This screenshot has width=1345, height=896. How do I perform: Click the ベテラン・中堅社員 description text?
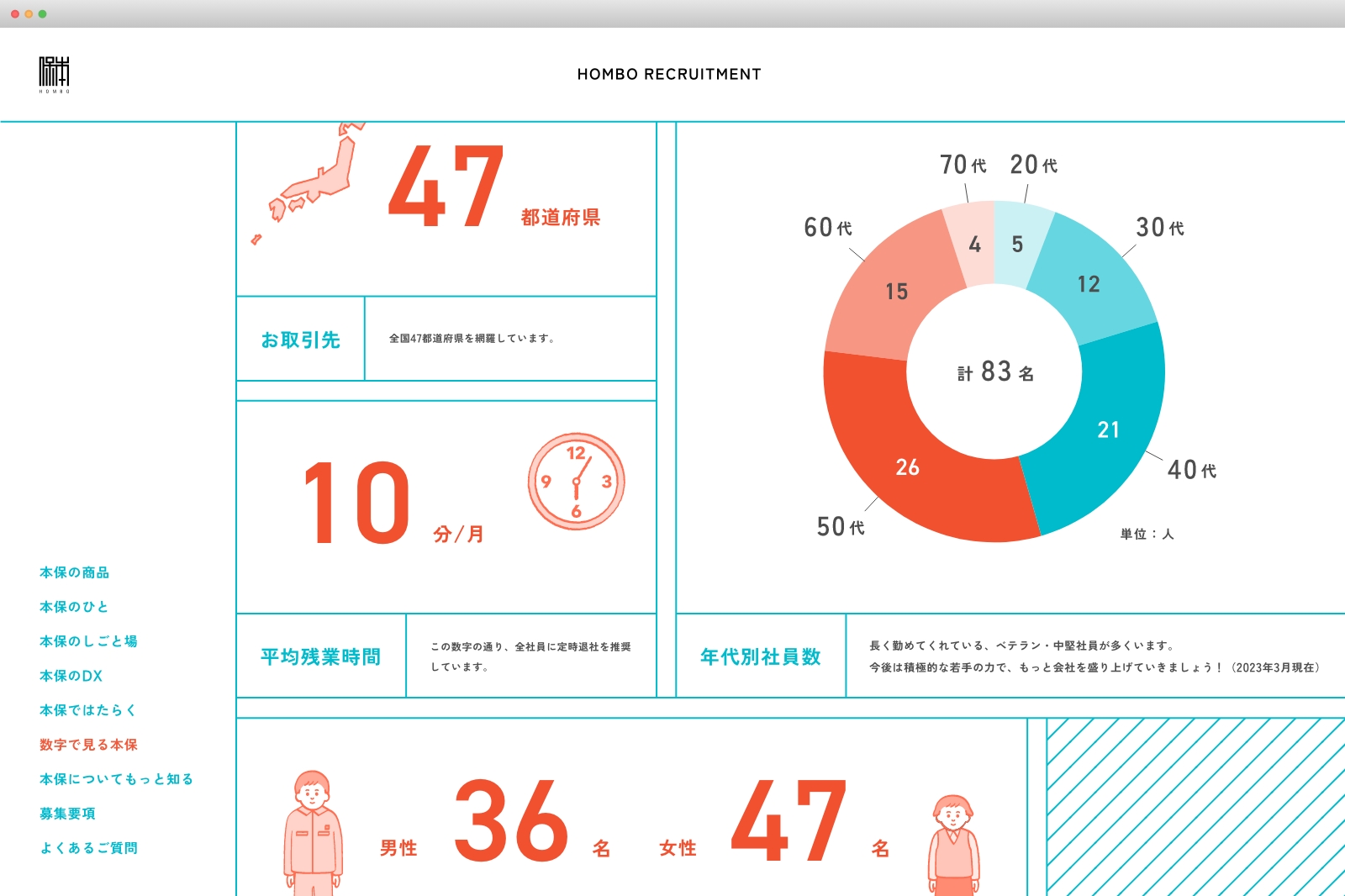pos(1094,656)
